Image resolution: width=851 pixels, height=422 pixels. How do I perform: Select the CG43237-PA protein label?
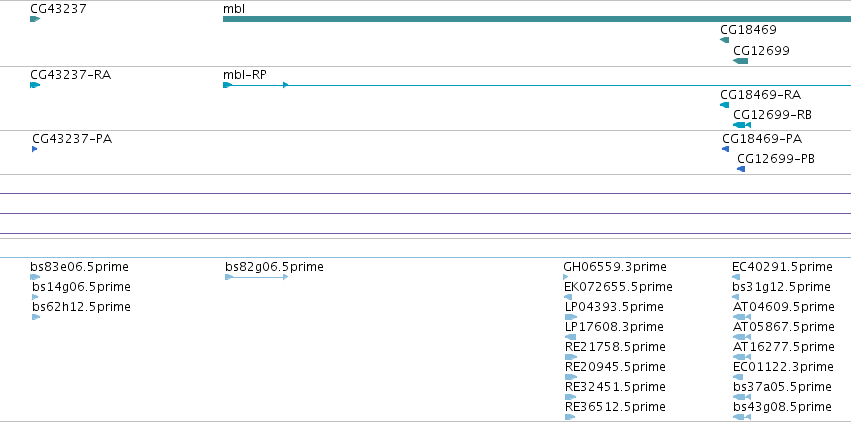pyautogui.click(x=72, y=139)
